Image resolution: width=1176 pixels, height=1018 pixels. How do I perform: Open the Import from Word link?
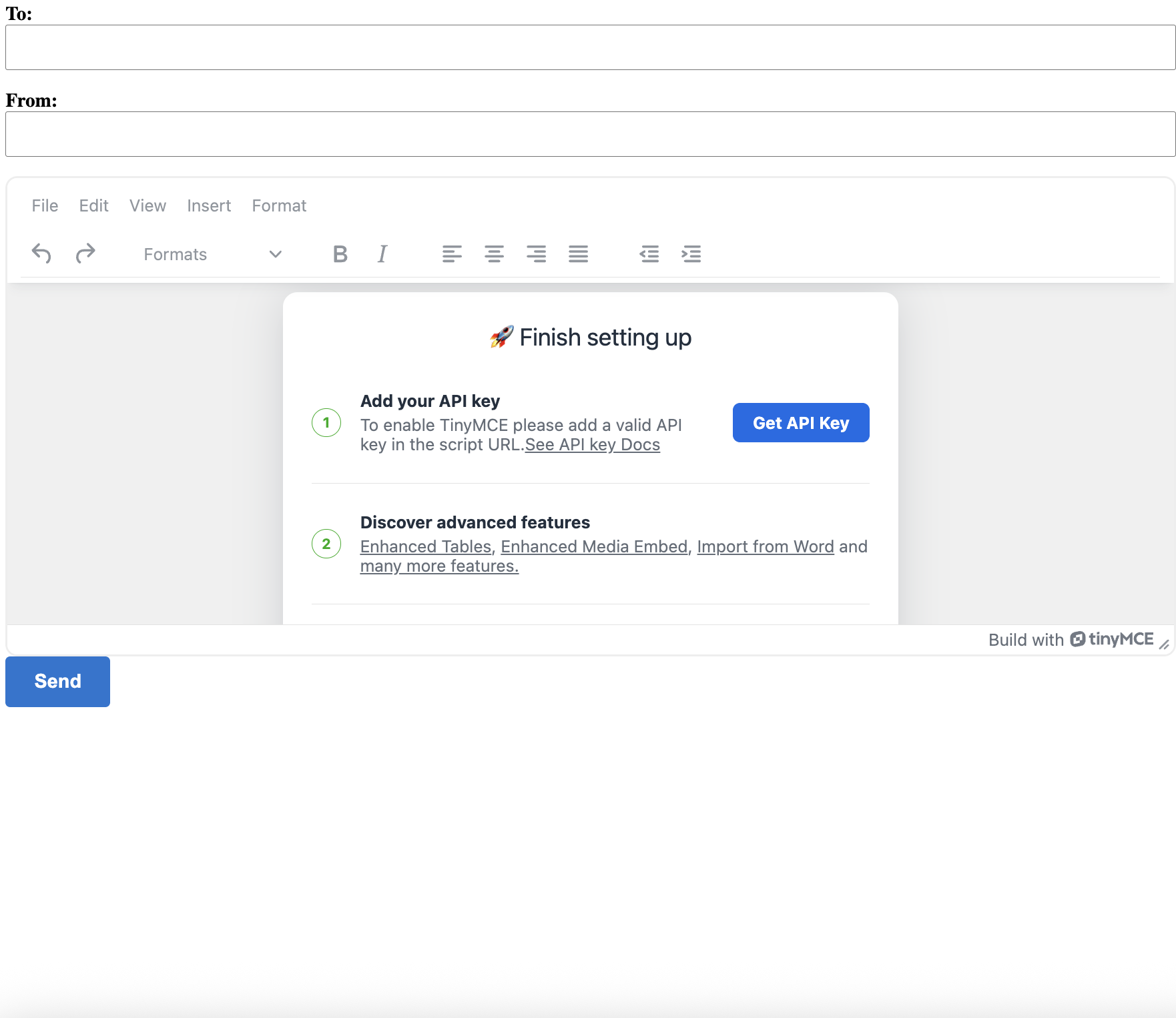click(766, 546)
